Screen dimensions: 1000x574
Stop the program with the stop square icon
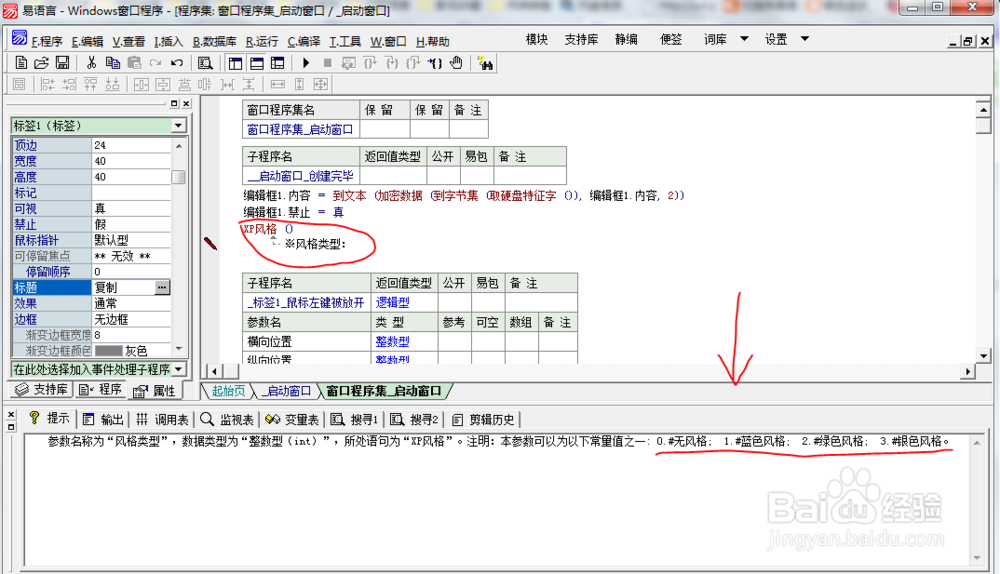click(x=327, y=63)
